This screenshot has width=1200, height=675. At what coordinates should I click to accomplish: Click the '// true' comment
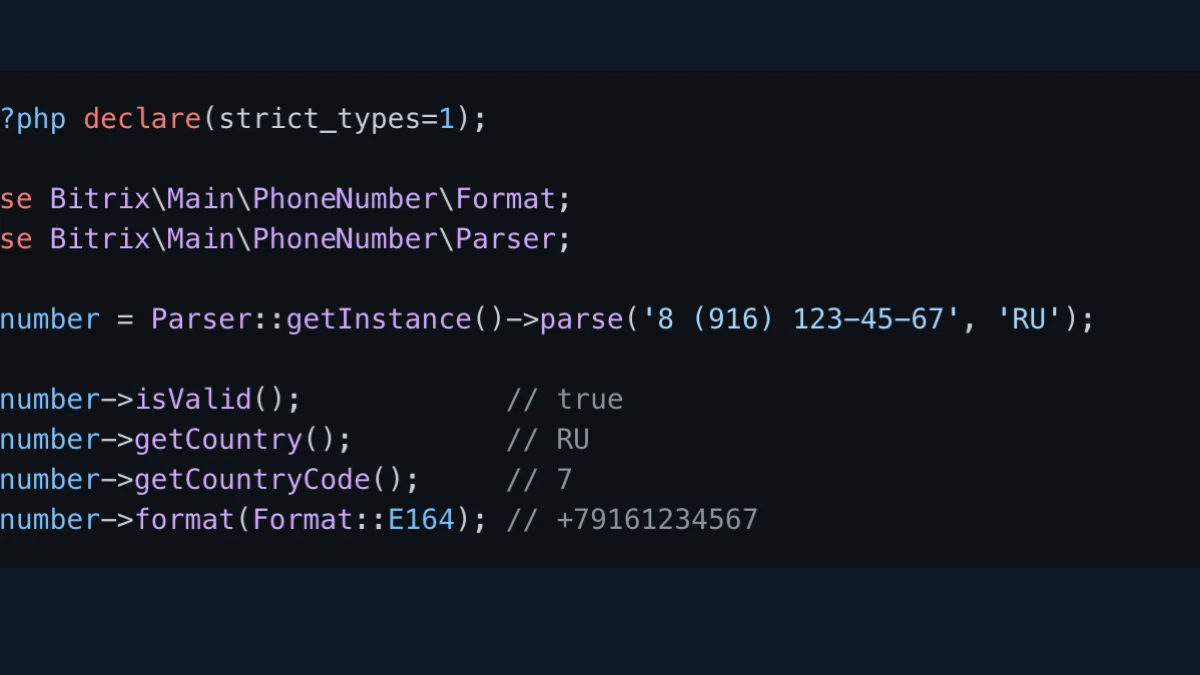[x=565, y=400]
